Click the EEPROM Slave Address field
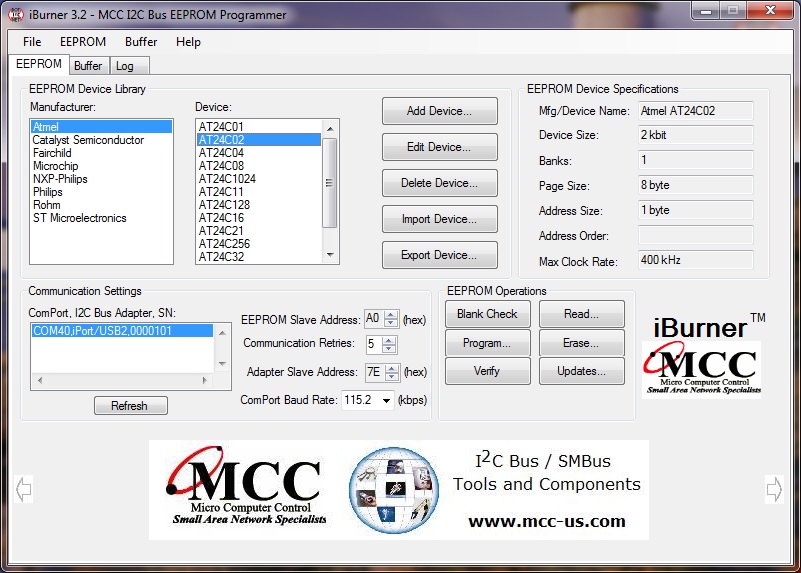 (x=373, y=319)
